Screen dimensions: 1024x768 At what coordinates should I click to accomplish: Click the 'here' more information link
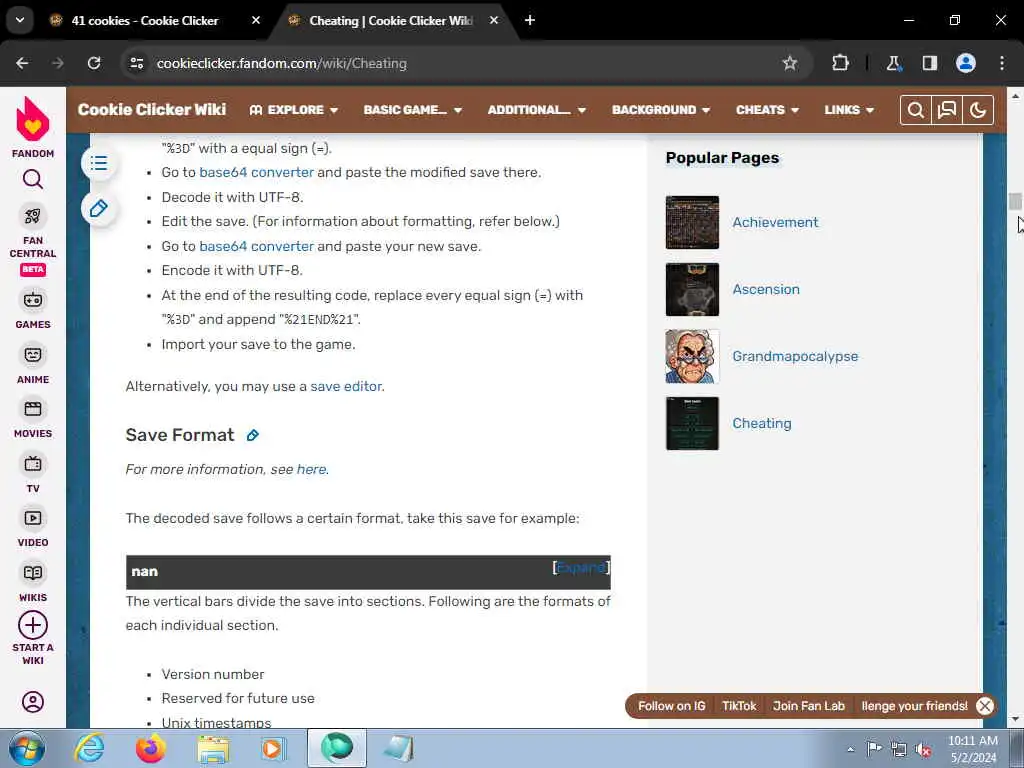(312, 470)
